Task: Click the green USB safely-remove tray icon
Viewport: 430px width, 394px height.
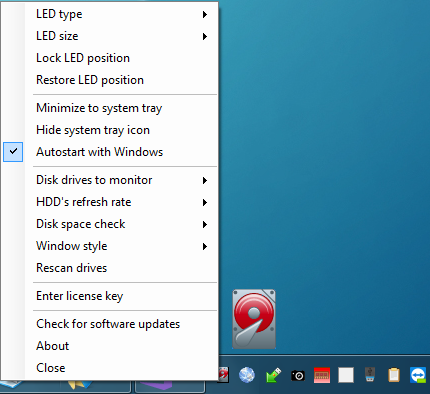Action: tap(274, 375)
